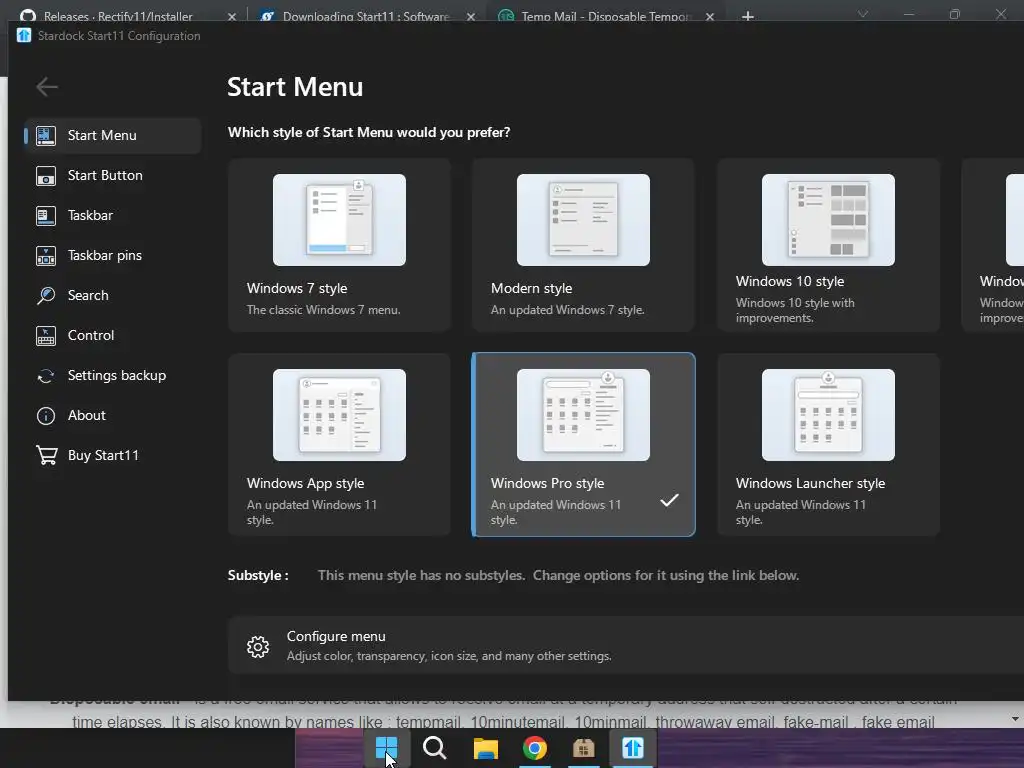Open the Windows Start button on taskbar
The height and width of the screenshot is (768, 1024).
(x=387, y=748)
